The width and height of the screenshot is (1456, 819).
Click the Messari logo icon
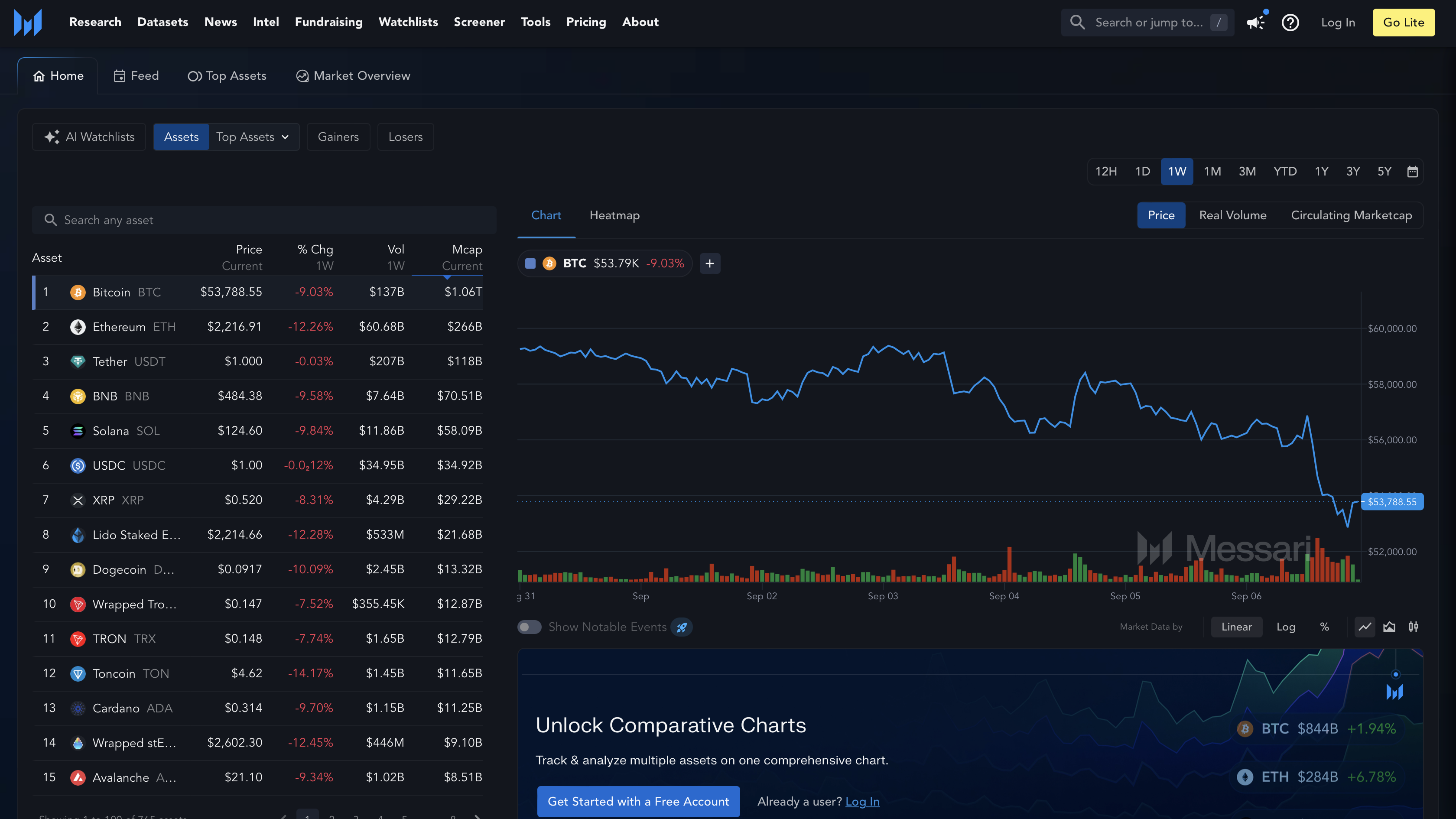point(28,23)
